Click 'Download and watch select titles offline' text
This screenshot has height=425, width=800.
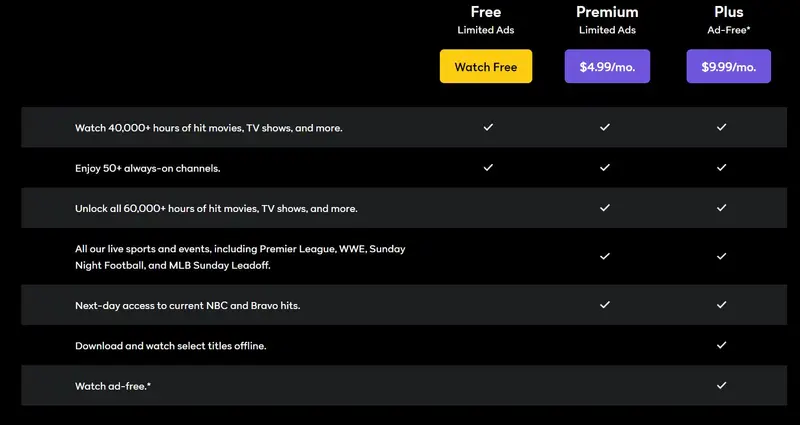click(170, 346)
